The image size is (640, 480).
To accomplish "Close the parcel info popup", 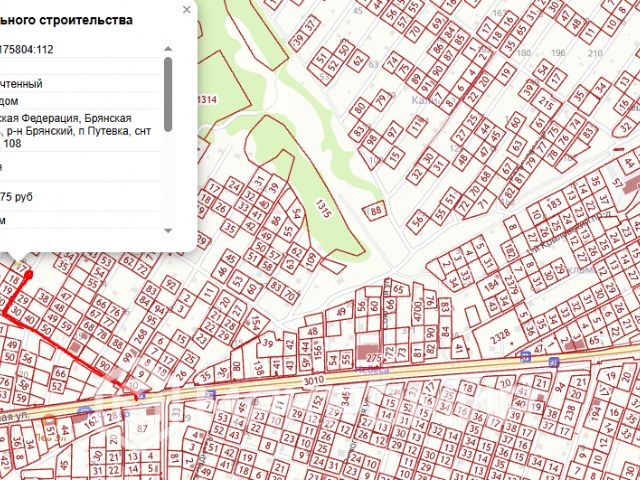I will click(x=187, y=9).
